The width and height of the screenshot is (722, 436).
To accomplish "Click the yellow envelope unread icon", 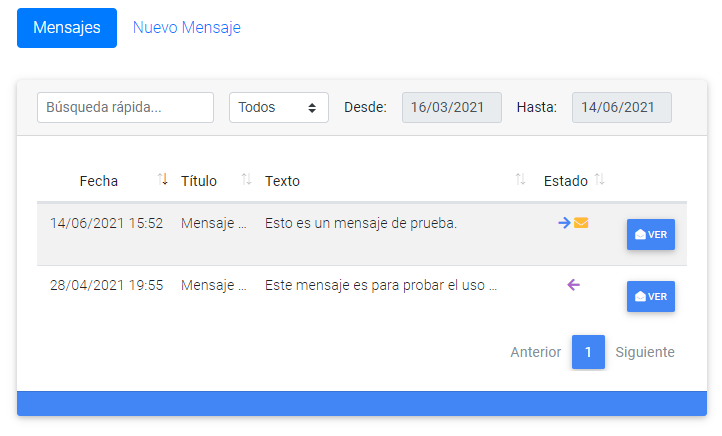I will 581,223.
